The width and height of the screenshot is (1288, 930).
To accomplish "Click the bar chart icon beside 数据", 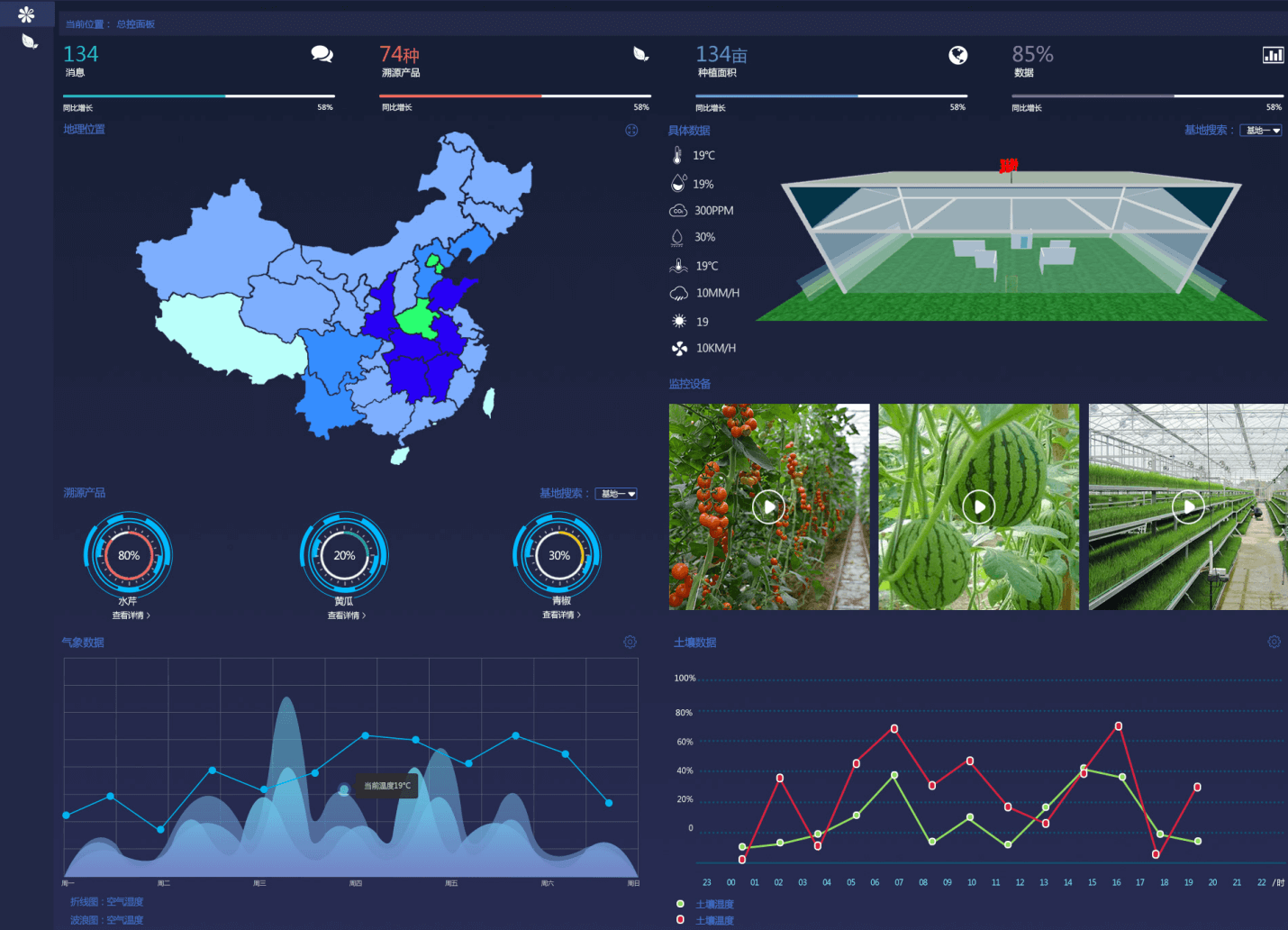I will 1273,55.
